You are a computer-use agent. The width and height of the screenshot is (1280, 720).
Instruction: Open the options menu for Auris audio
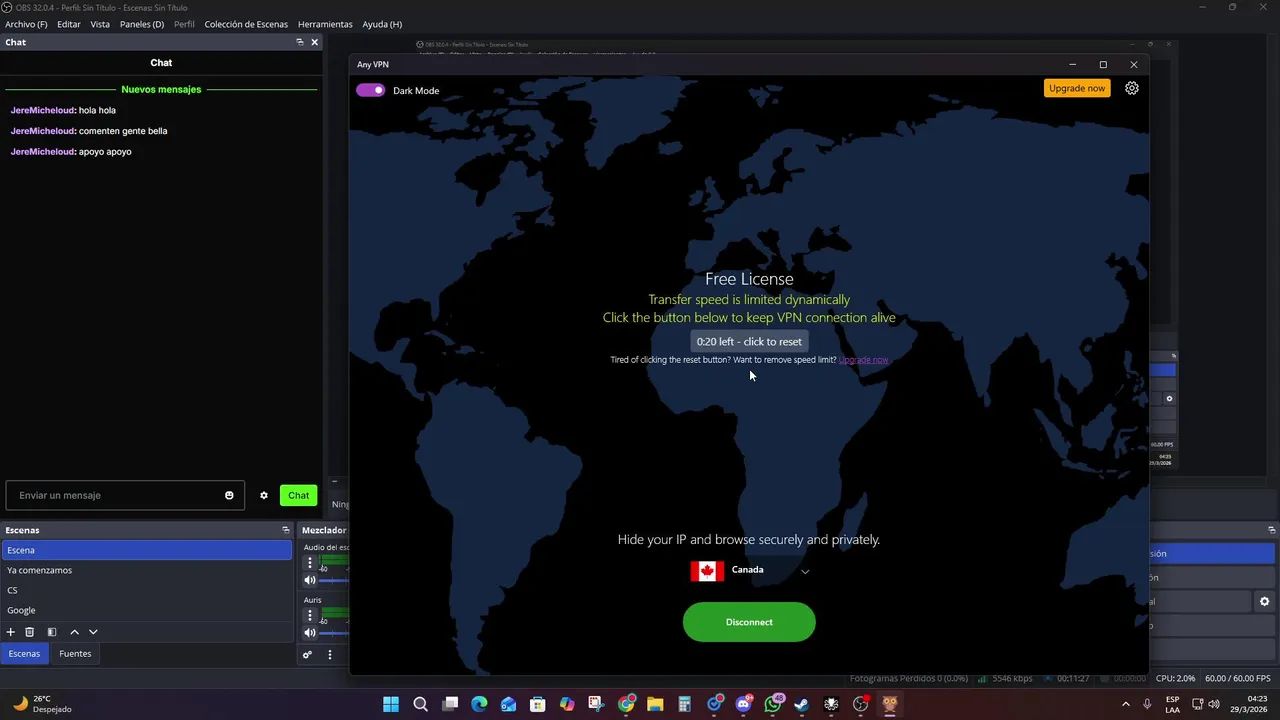point(310,615)
